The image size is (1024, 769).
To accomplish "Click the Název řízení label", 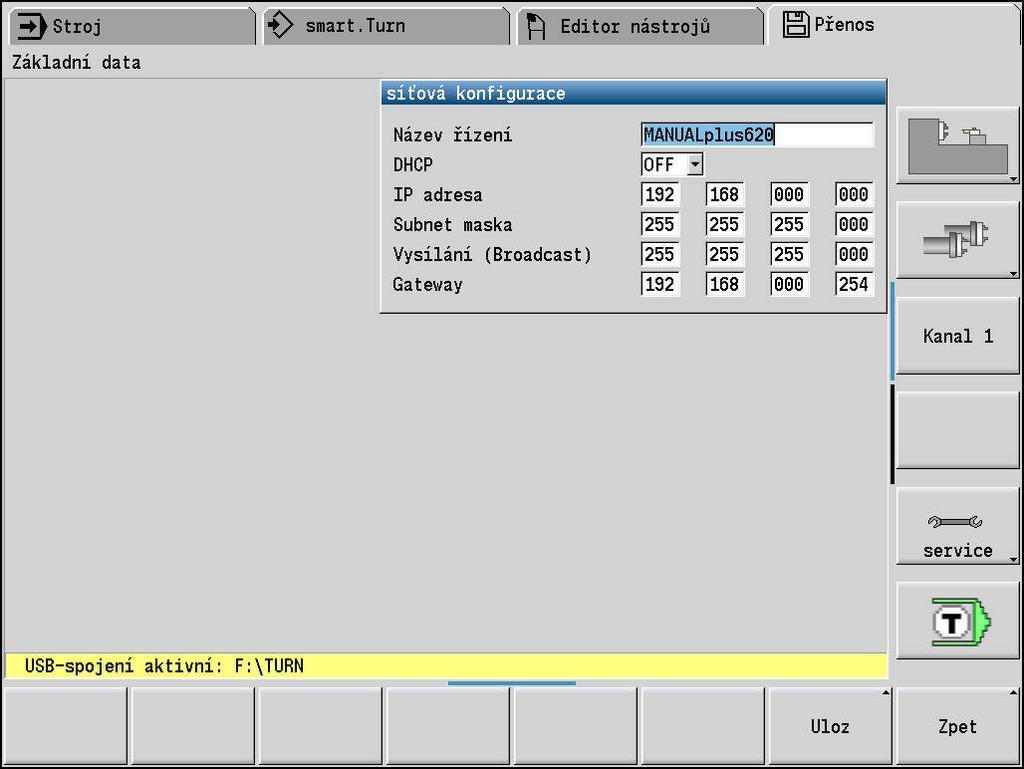I will point(453,134).
